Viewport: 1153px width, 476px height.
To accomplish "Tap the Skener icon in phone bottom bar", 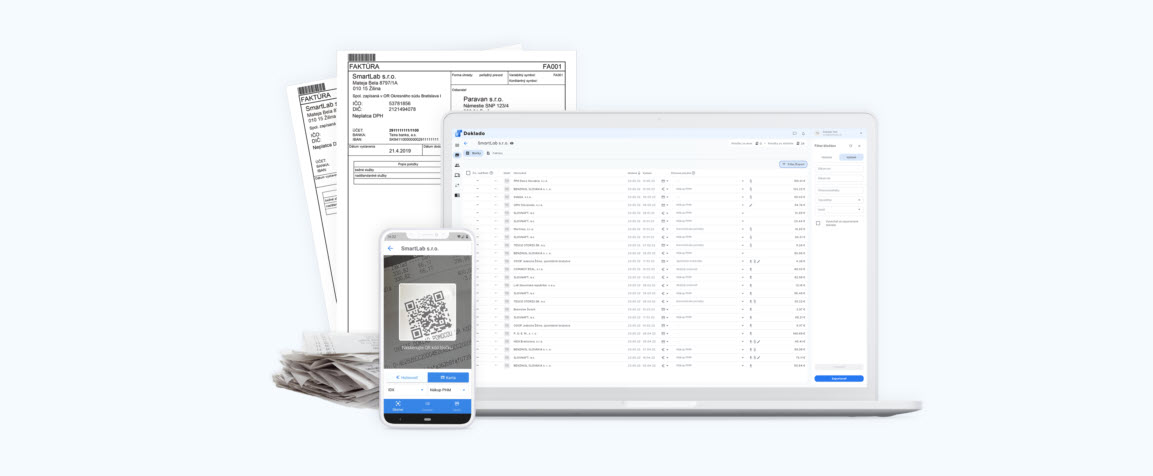I will [398, 406].
